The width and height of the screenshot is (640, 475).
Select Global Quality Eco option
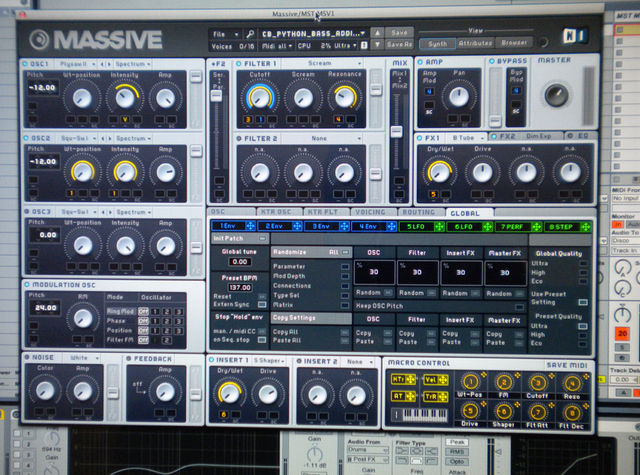[584, 282]
